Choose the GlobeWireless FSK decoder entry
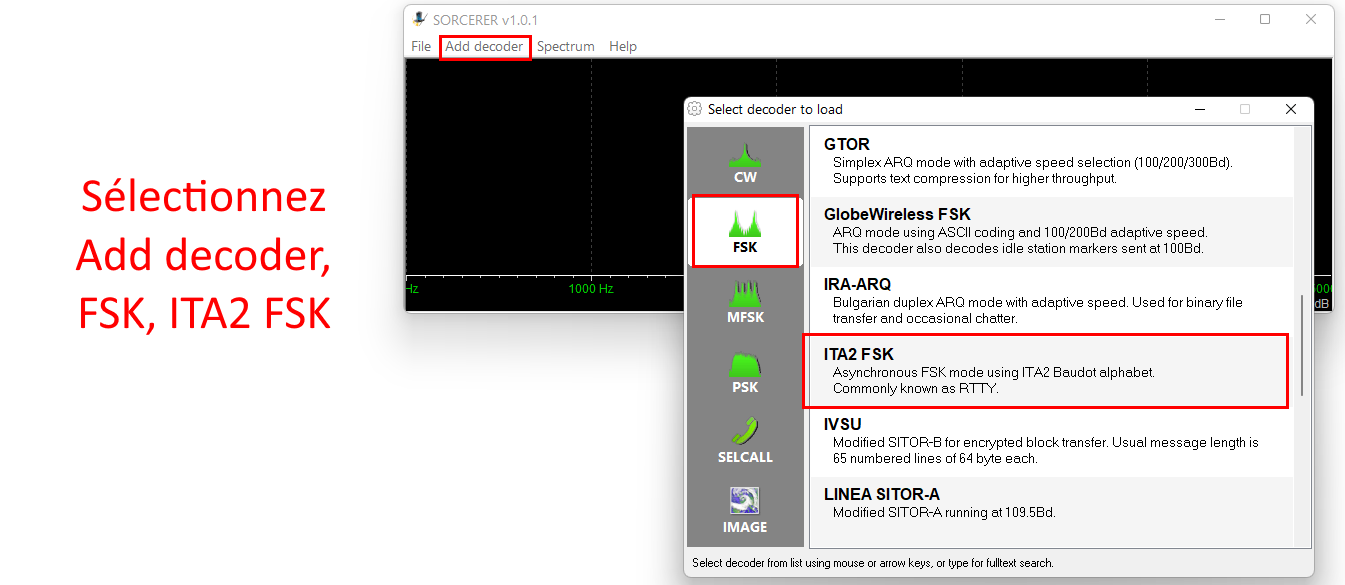Viewport: 1345px width, 585px height. coord(1051,231)
